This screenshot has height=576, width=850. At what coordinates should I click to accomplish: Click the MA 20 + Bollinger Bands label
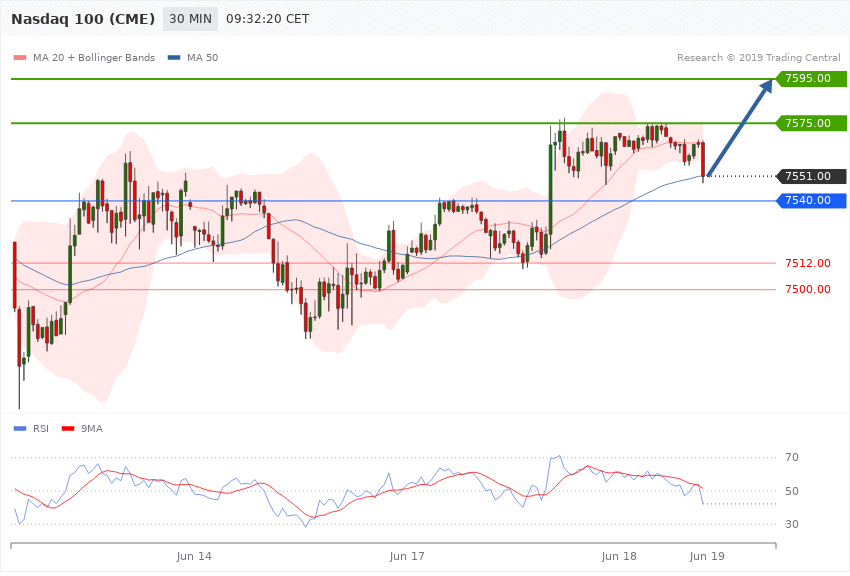click(x=94, y=57)
